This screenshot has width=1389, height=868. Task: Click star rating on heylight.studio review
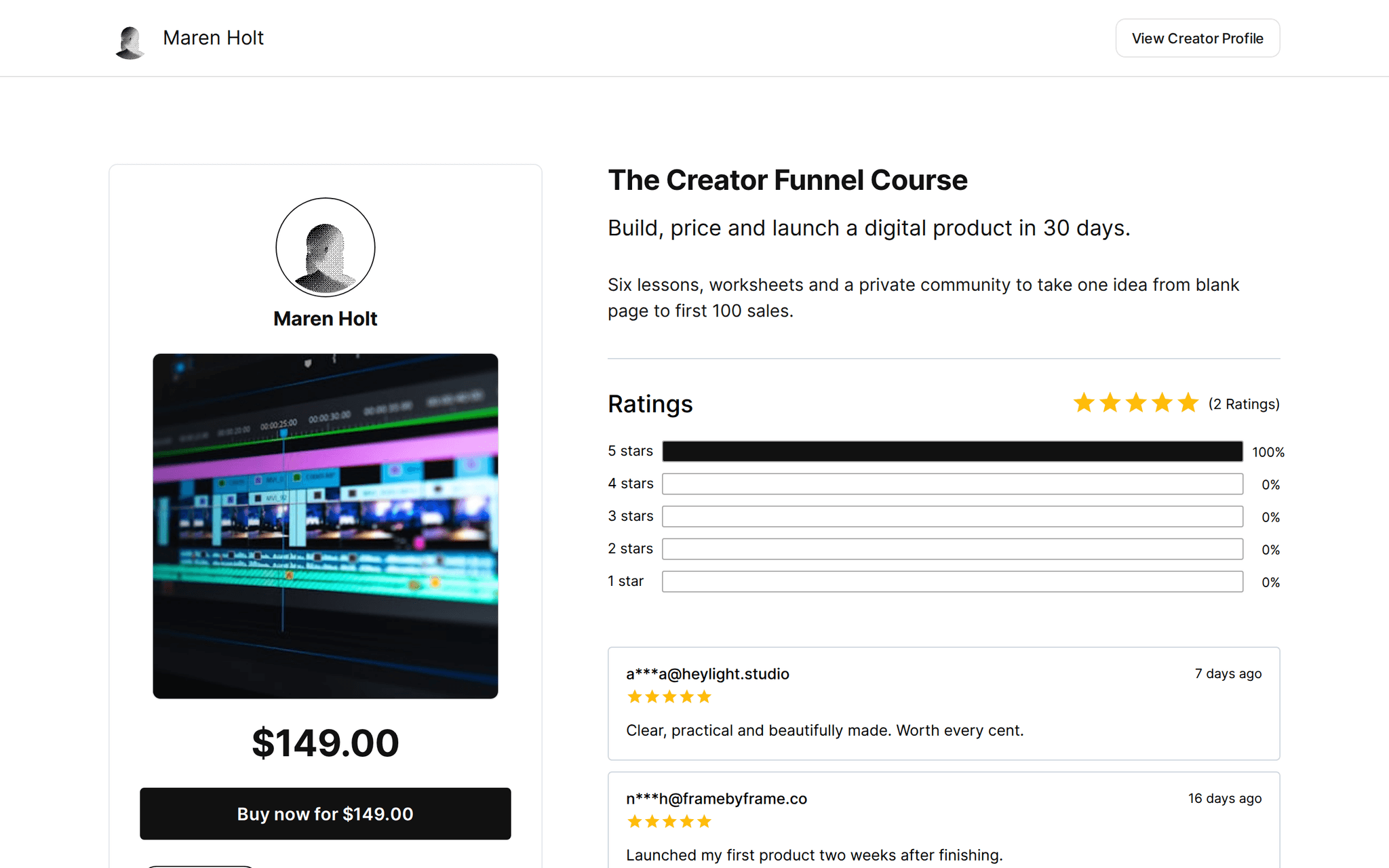point(669,697)
